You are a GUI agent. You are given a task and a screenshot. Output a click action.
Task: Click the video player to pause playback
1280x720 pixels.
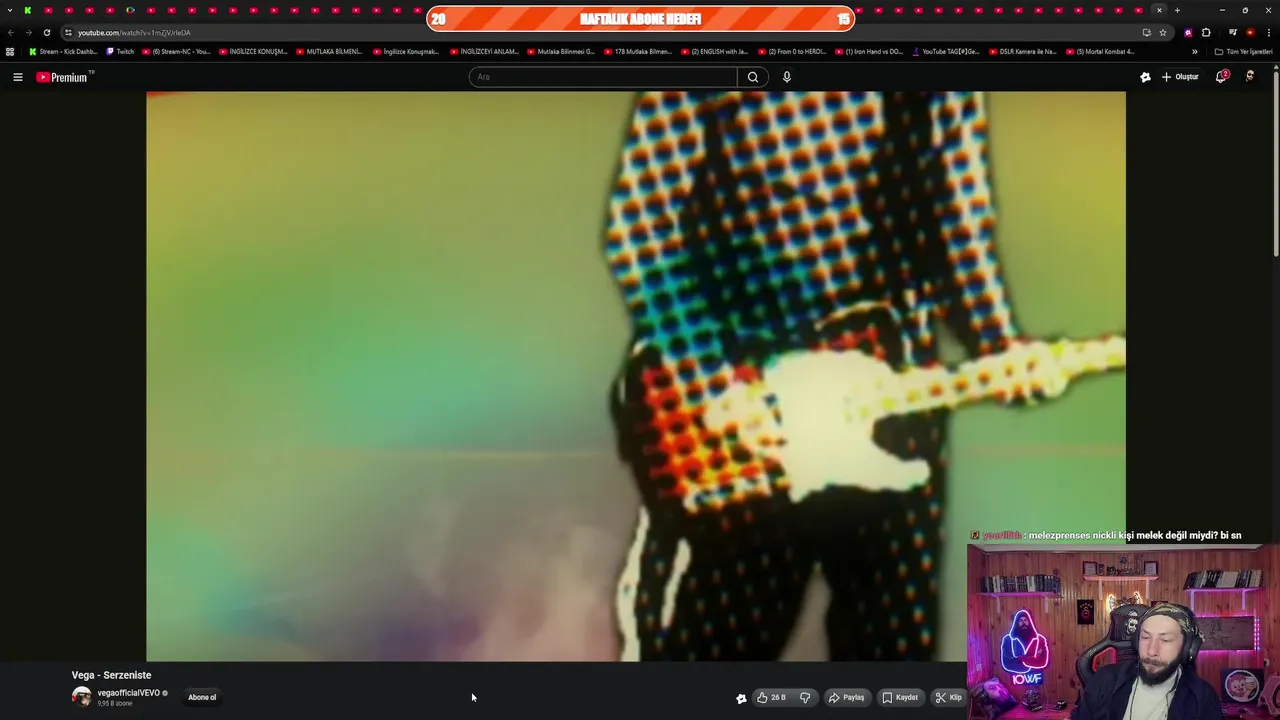pos(636,376)
